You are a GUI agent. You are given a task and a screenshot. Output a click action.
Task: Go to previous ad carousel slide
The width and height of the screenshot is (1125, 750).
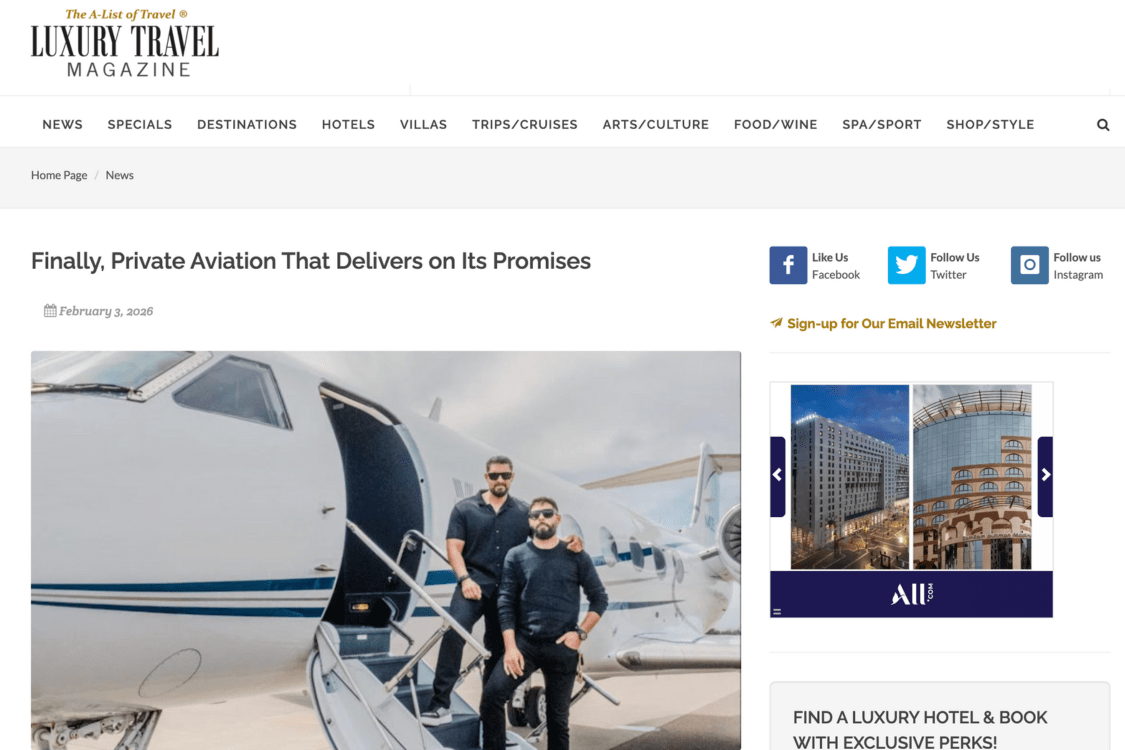click(778, 476)
